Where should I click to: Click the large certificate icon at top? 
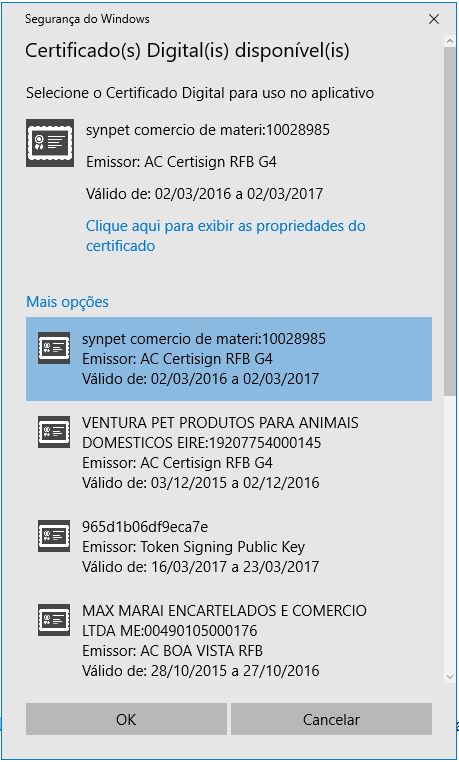tap(50, 143)
